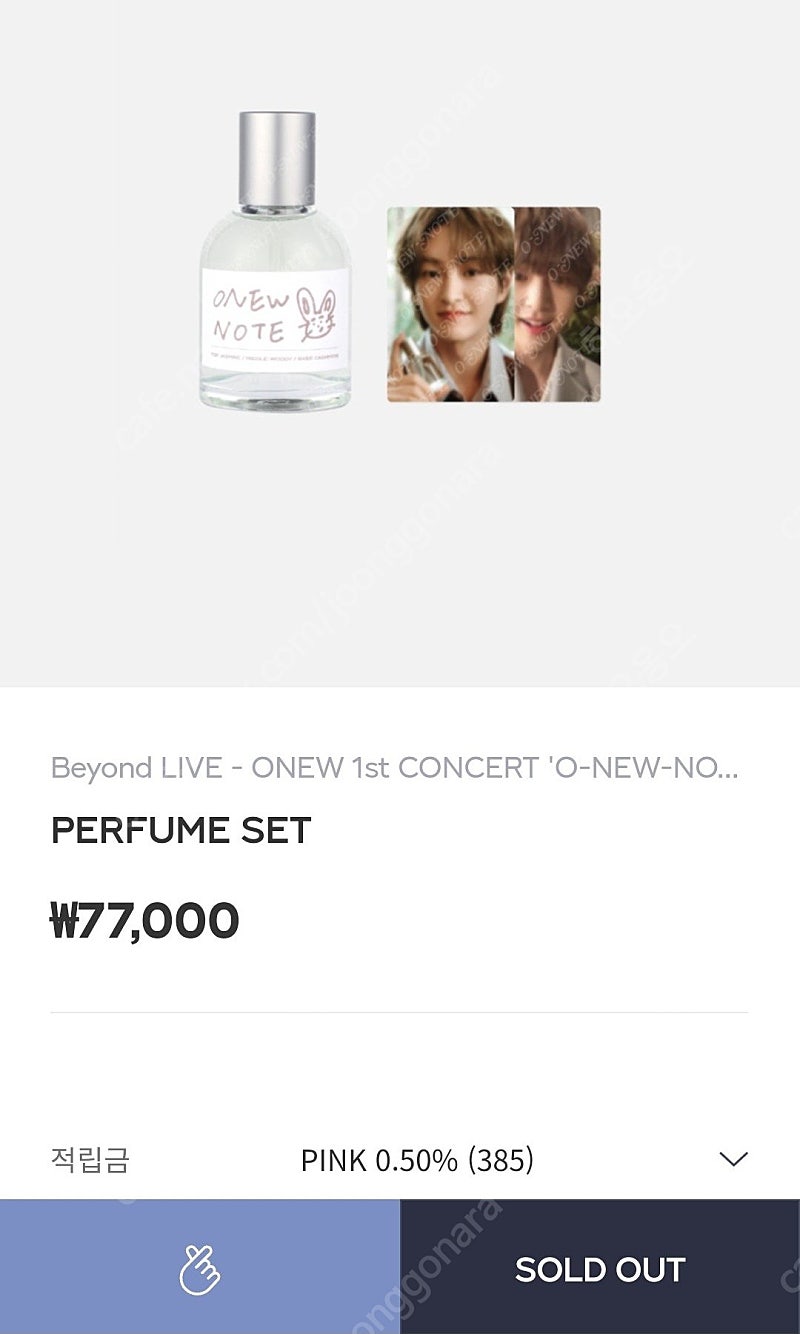Open the PINK 0.50% (385) reward option
Viewport: 800px width, 1334px height.
[x=417, y=1160]
